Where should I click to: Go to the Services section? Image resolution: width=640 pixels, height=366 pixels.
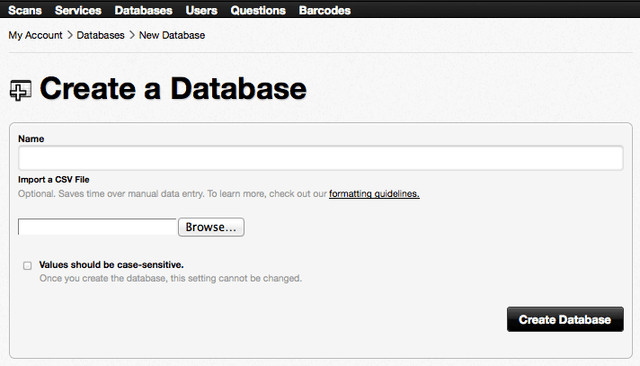click(78, 10)
